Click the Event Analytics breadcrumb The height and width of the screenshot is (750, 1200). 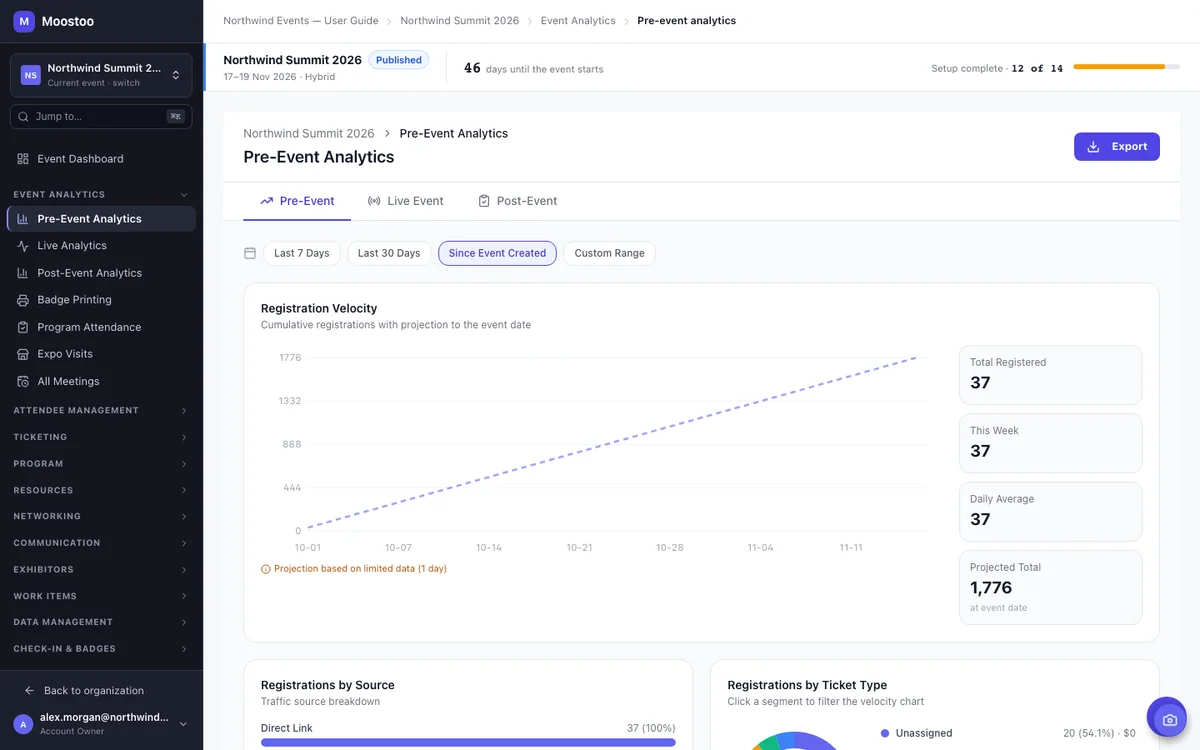pyautogui.click(x=578, y=21)
